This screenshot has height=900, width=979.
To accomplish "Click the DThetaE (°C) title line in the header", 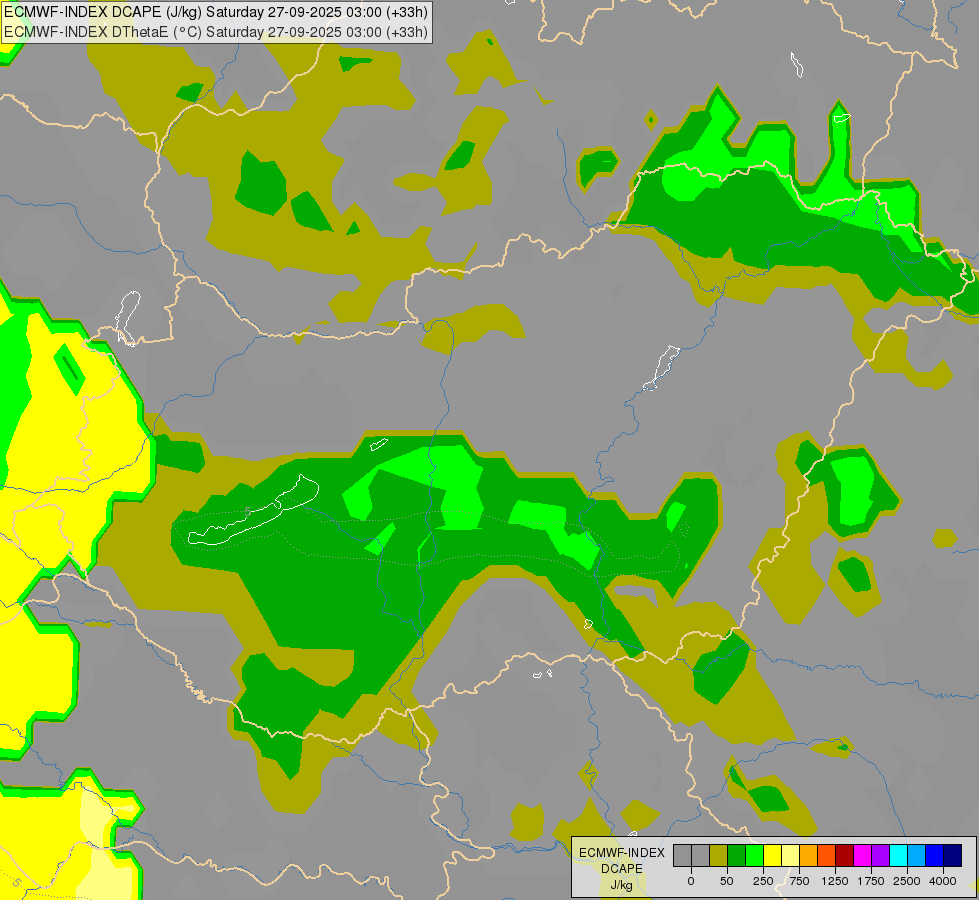I will coord(215,31).
